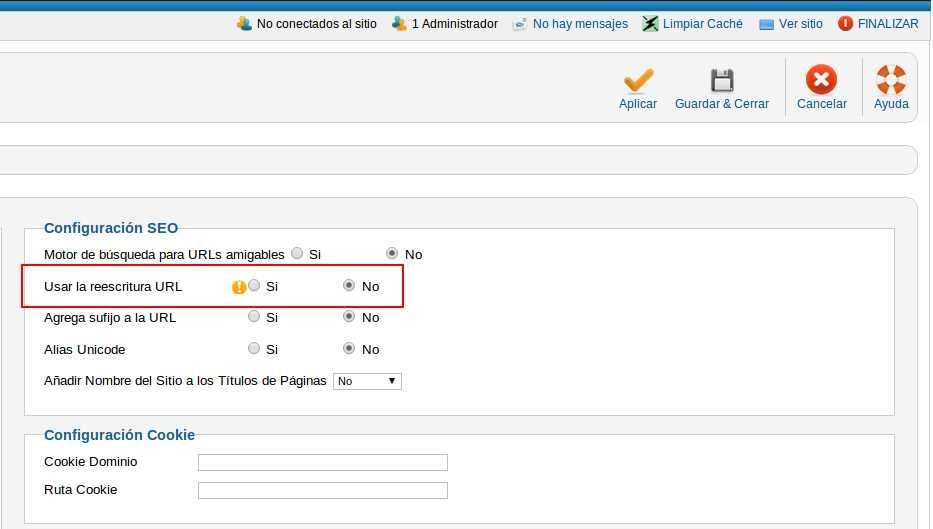Enable Si for Usar la reescritura URL

point(254,286)
